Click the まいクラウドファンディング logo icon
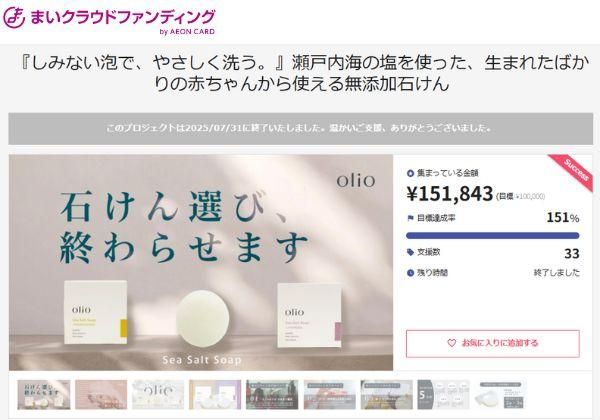The width and height of the screenshot is (600, 420). coord(14,18)
